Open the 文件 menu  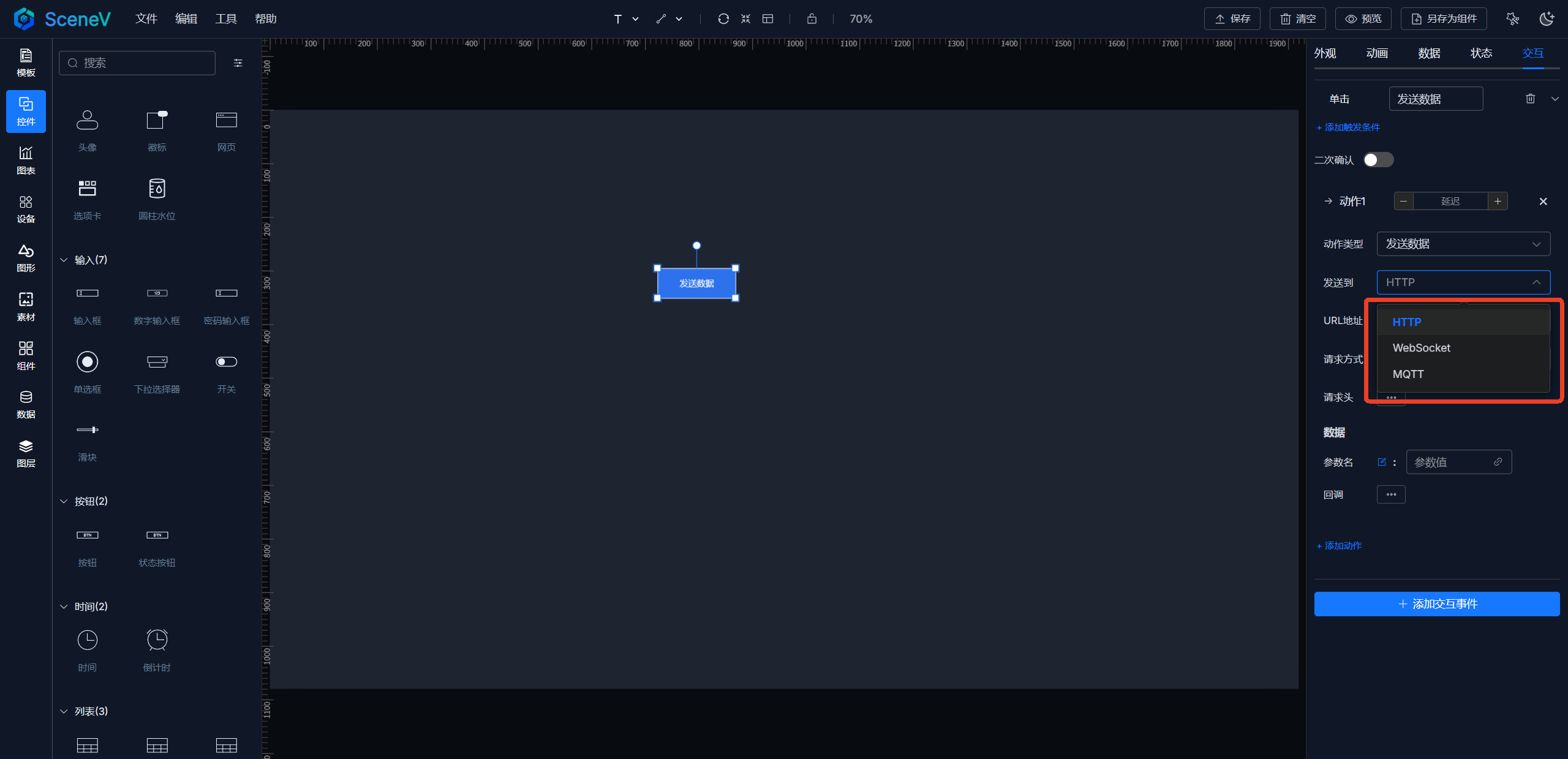pyautogui.click(x=146, y=19)
